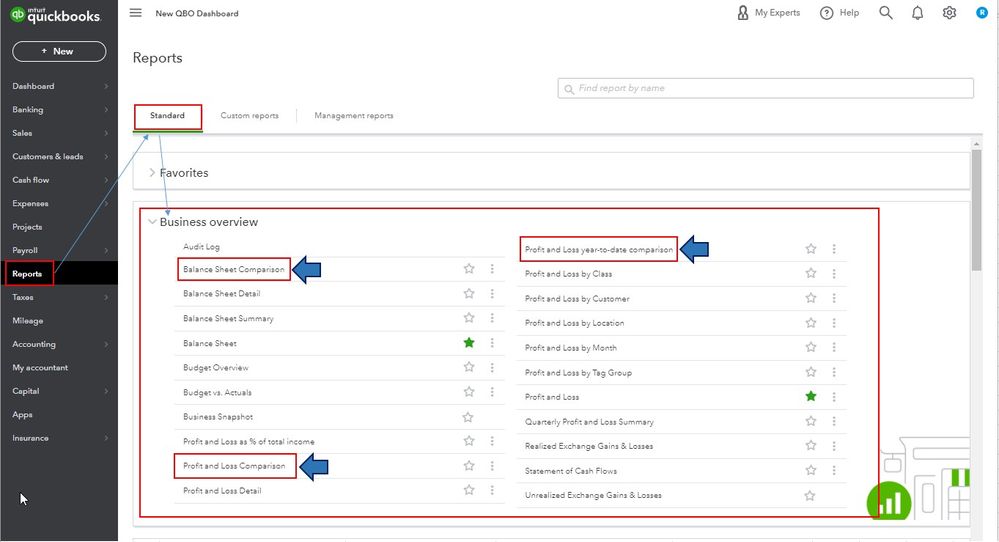
Task: Open My Experts icon
Action: pyautogui.click(x=742, y=13)
